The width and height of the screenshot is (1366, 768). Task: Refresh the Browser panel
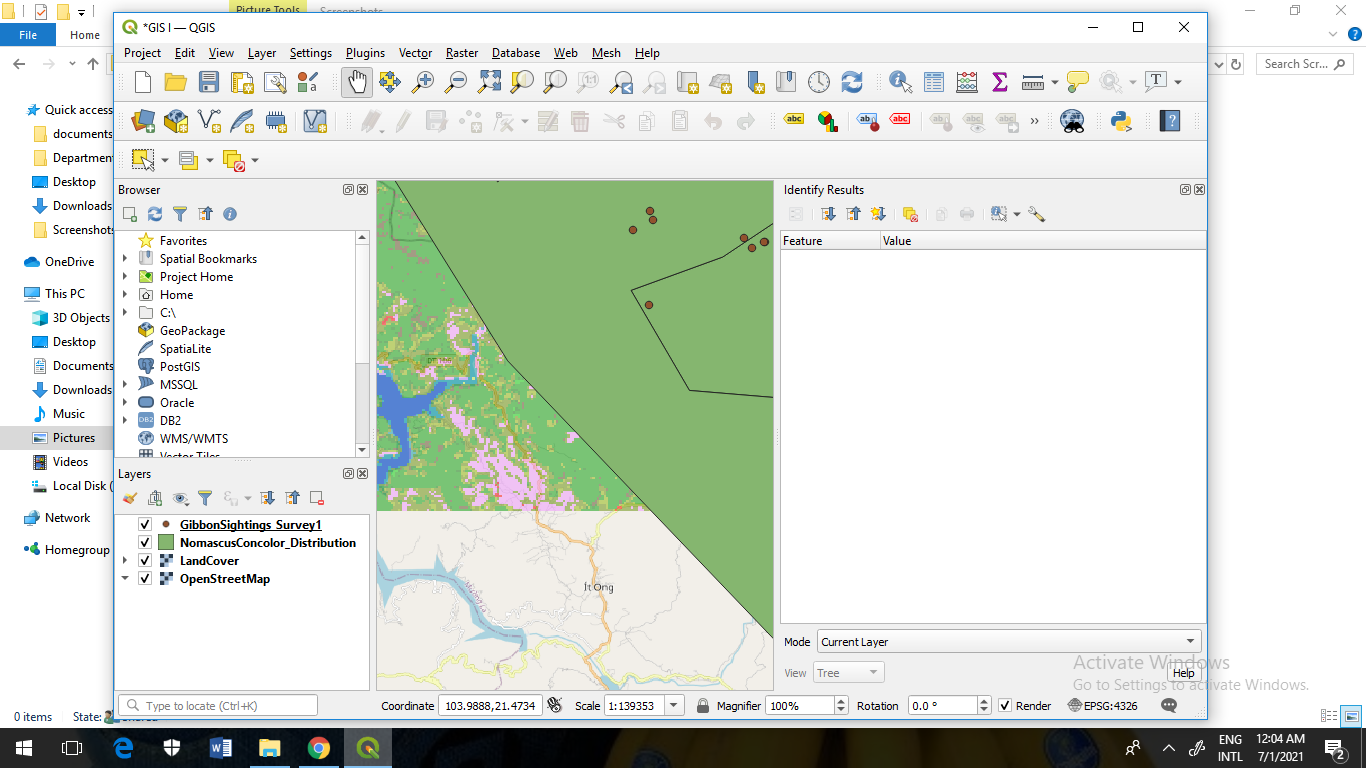click(155, 214)
